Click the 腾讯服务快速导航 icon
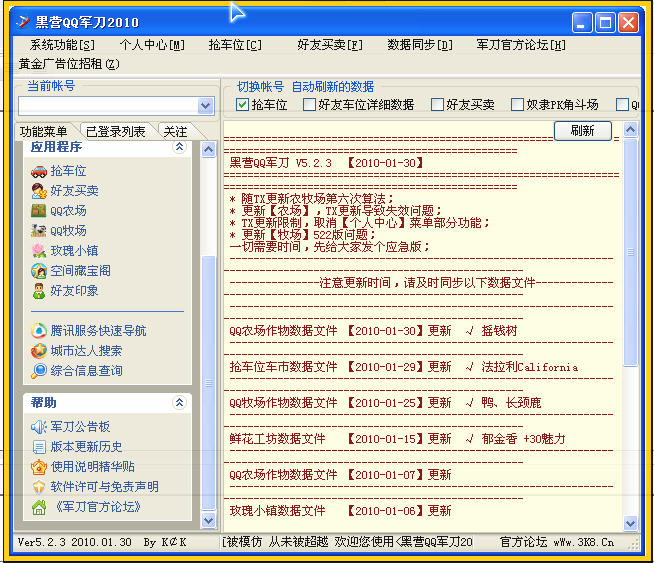Viewport: 654px width, 563px height. click(39, 331)
